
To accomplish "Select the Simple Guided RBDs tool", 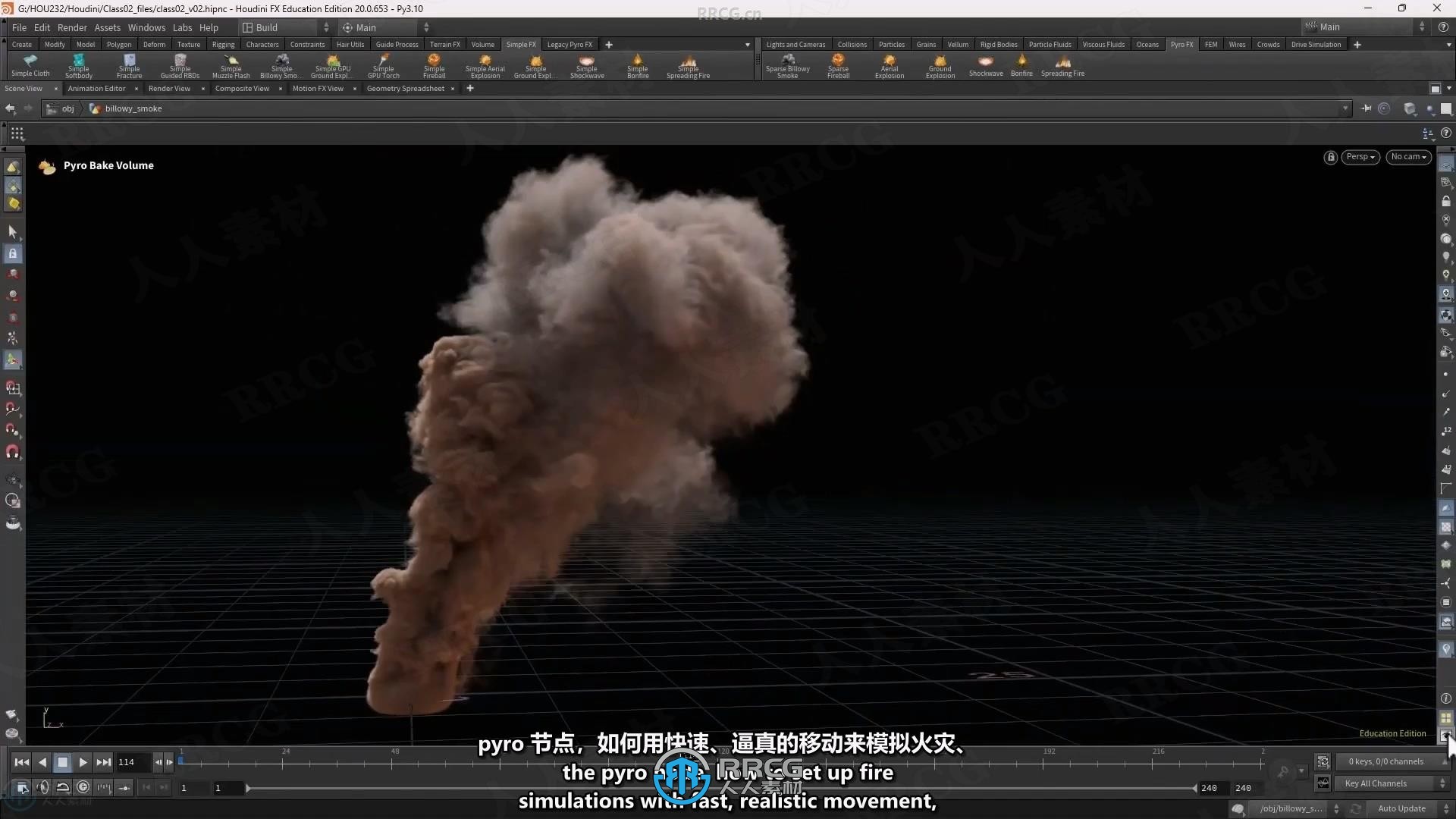I will point(180,66).
